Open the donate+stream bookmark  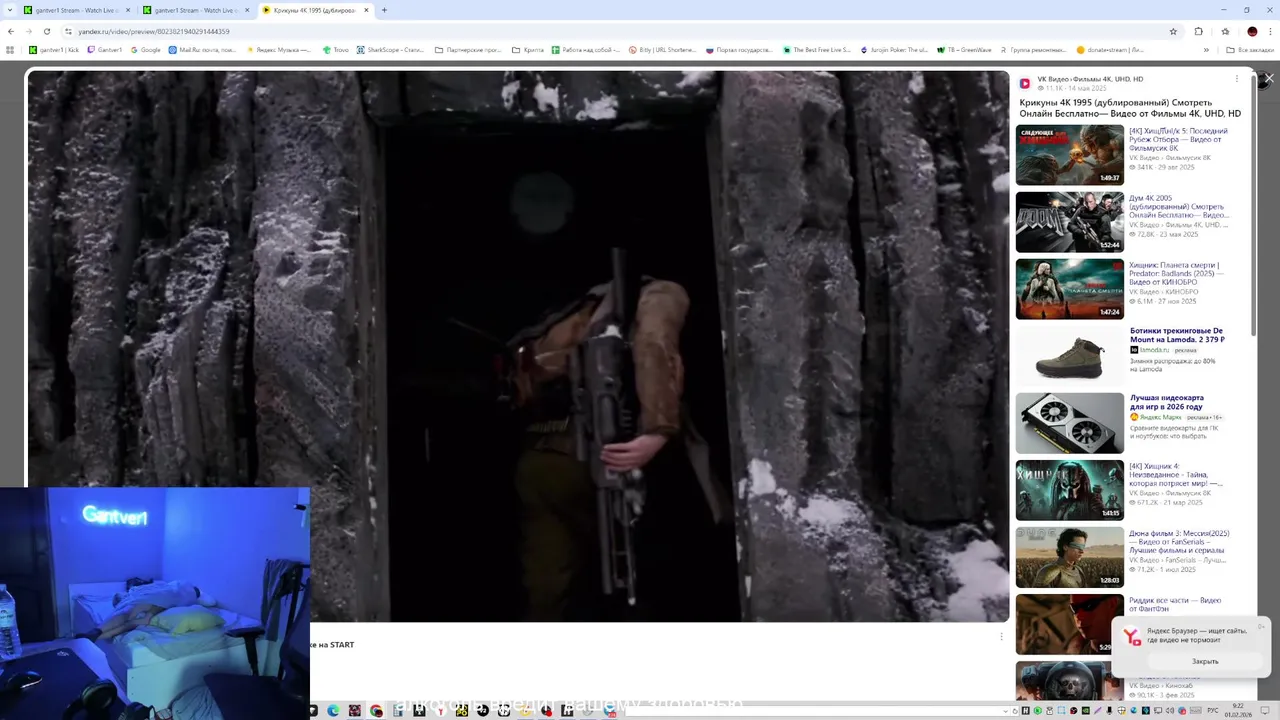[1110, 49]
